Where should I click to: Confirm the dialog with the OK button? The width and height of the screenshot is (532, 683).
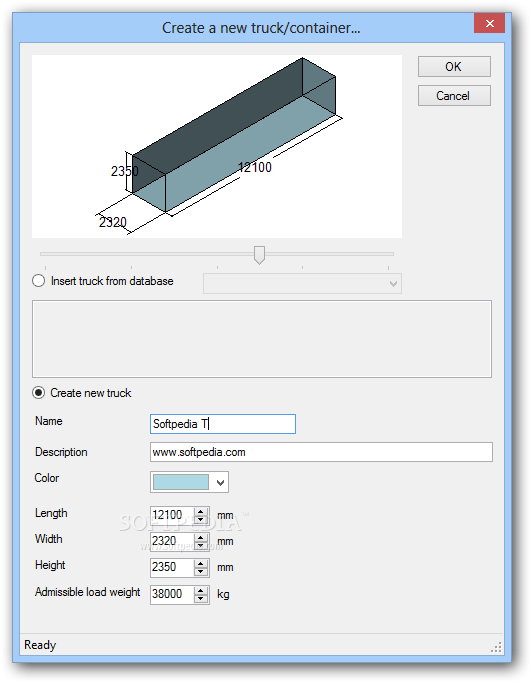[454, 67]
